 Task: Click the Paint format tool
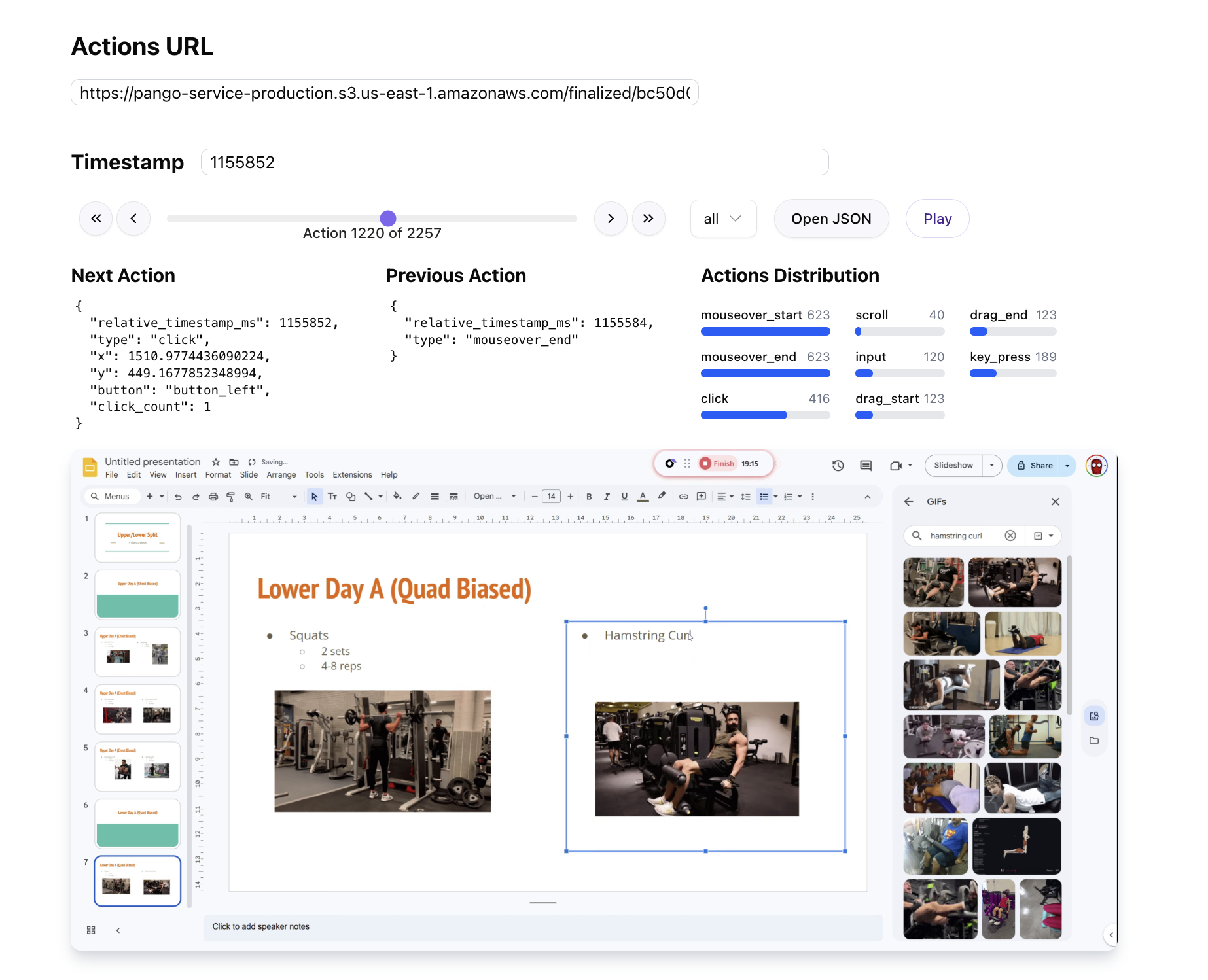coord(230,496)
